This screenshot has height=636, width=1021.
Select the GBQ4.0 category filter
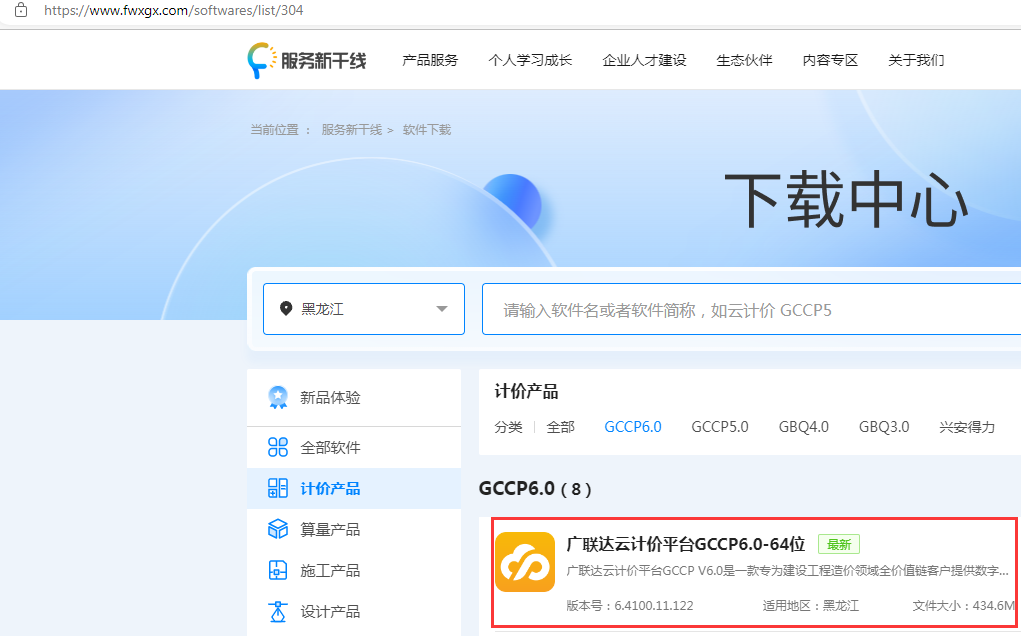pyautogui.click(x=804, y=427)
